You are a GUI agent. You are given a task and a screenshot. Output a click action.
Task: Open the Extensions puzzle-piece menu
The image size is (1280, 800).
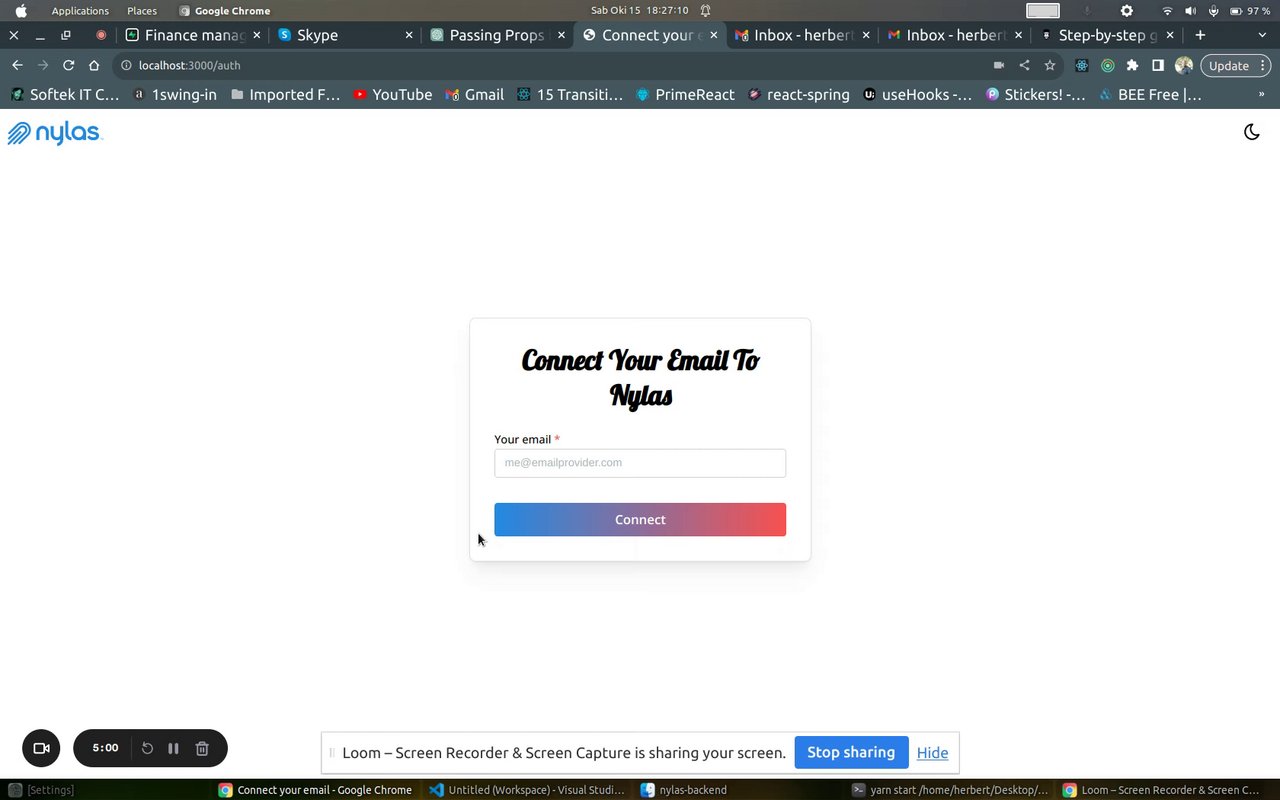1132,65
